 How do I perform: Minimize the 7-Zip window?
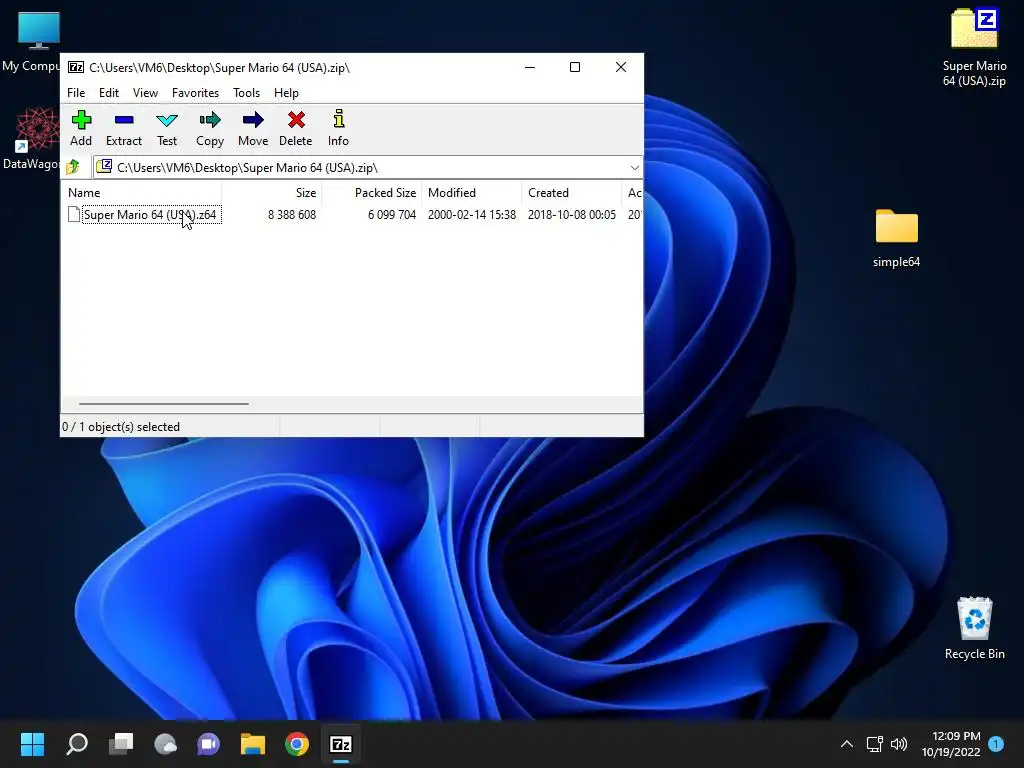pos(530,67)
